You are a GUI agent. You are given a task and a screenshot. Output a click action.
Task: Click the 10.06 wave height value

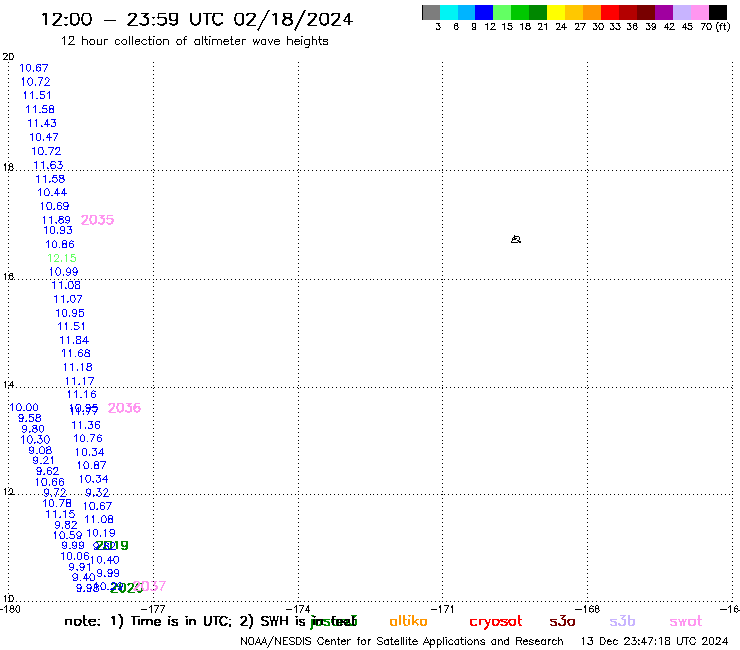[75, 557]
